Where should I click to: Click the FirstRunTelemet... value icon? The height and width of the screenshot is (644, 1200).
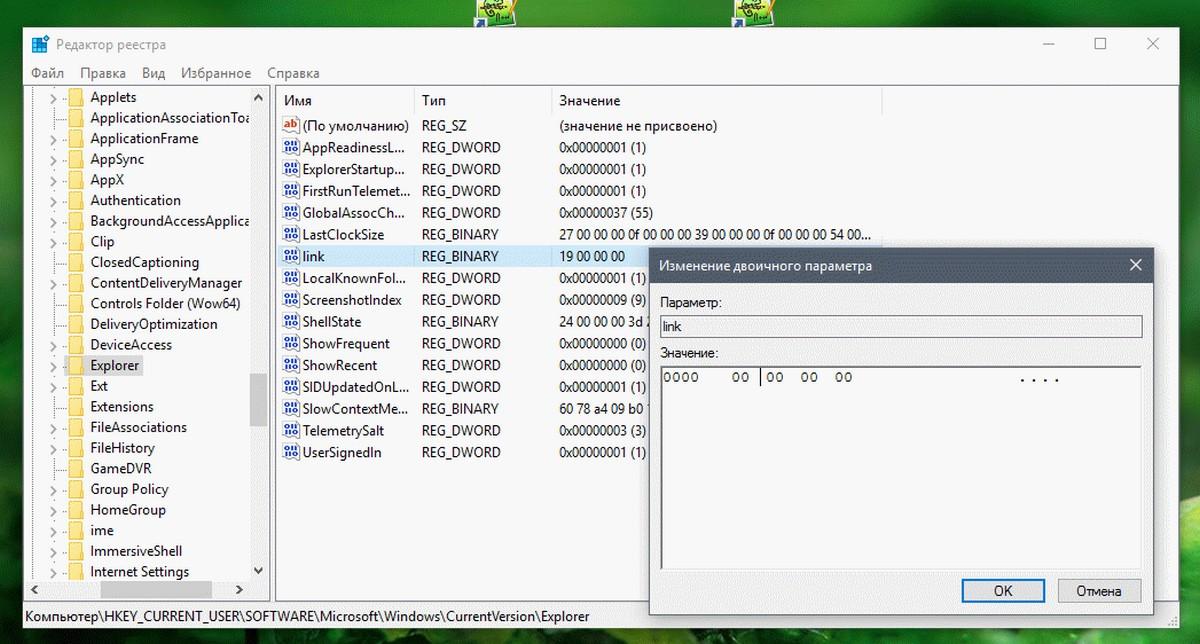click(x=291, y=191)
